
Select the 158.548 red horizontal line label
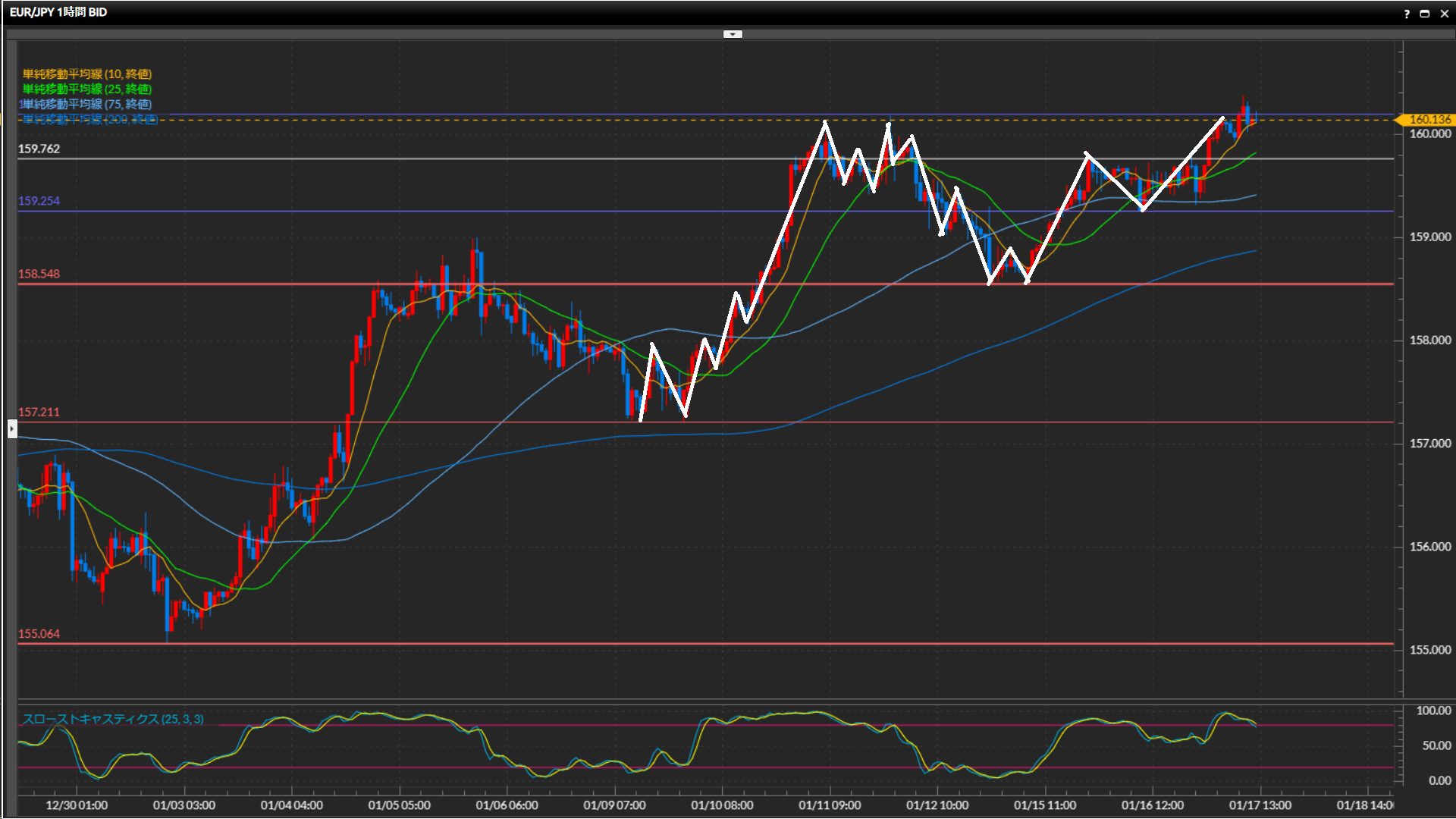tap(39, 274)
